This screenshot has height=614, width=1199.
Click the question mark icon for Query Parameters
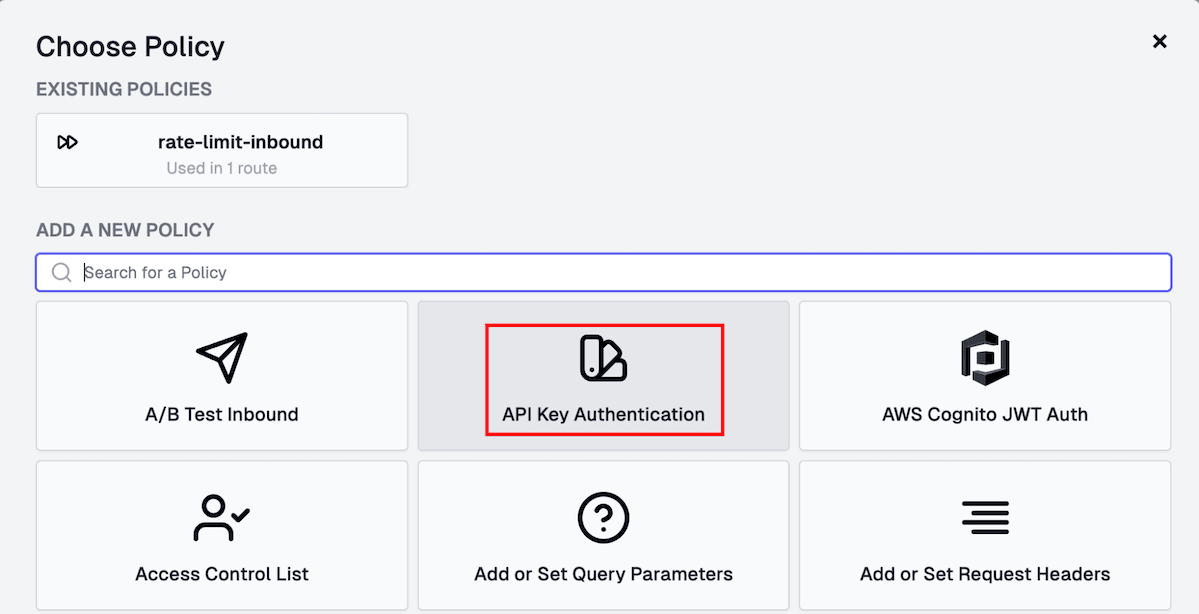point(603,517)
